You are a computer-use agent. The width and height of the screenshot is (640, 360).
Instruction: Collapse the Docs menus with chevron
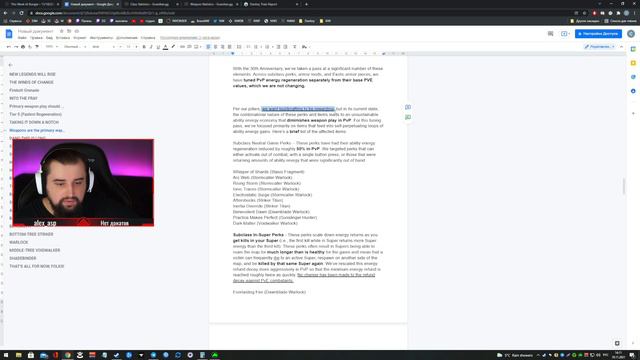[622, 47]
